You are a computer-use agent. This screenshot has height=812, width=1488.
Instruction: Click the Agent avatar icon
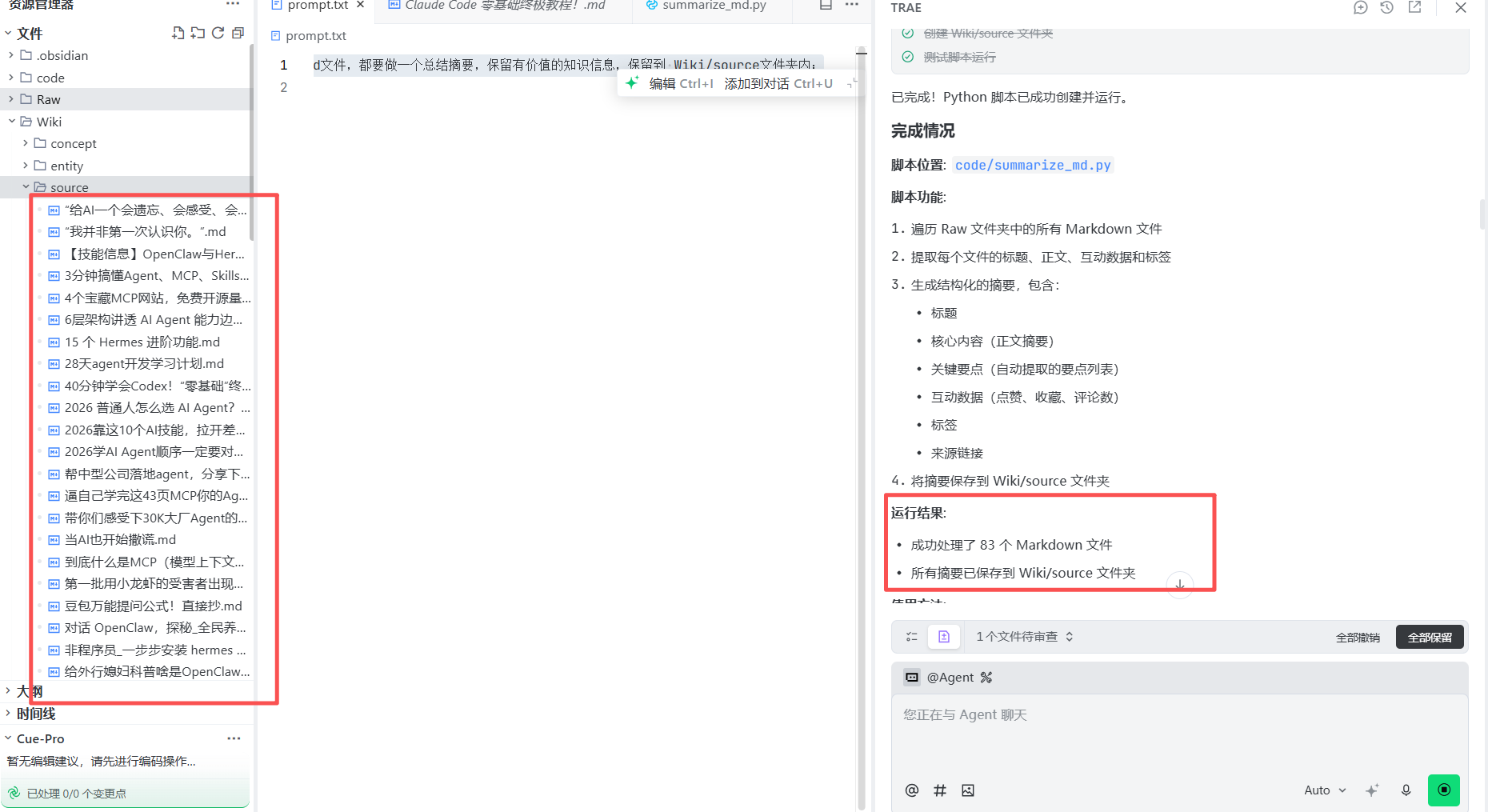coord(912,678)
